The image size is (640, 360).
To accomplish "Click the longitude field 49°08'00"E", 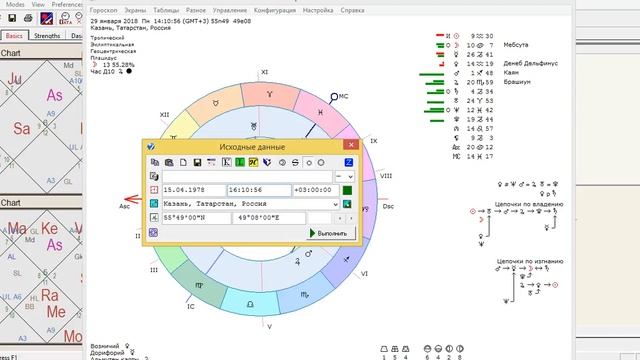I will 269,218.
